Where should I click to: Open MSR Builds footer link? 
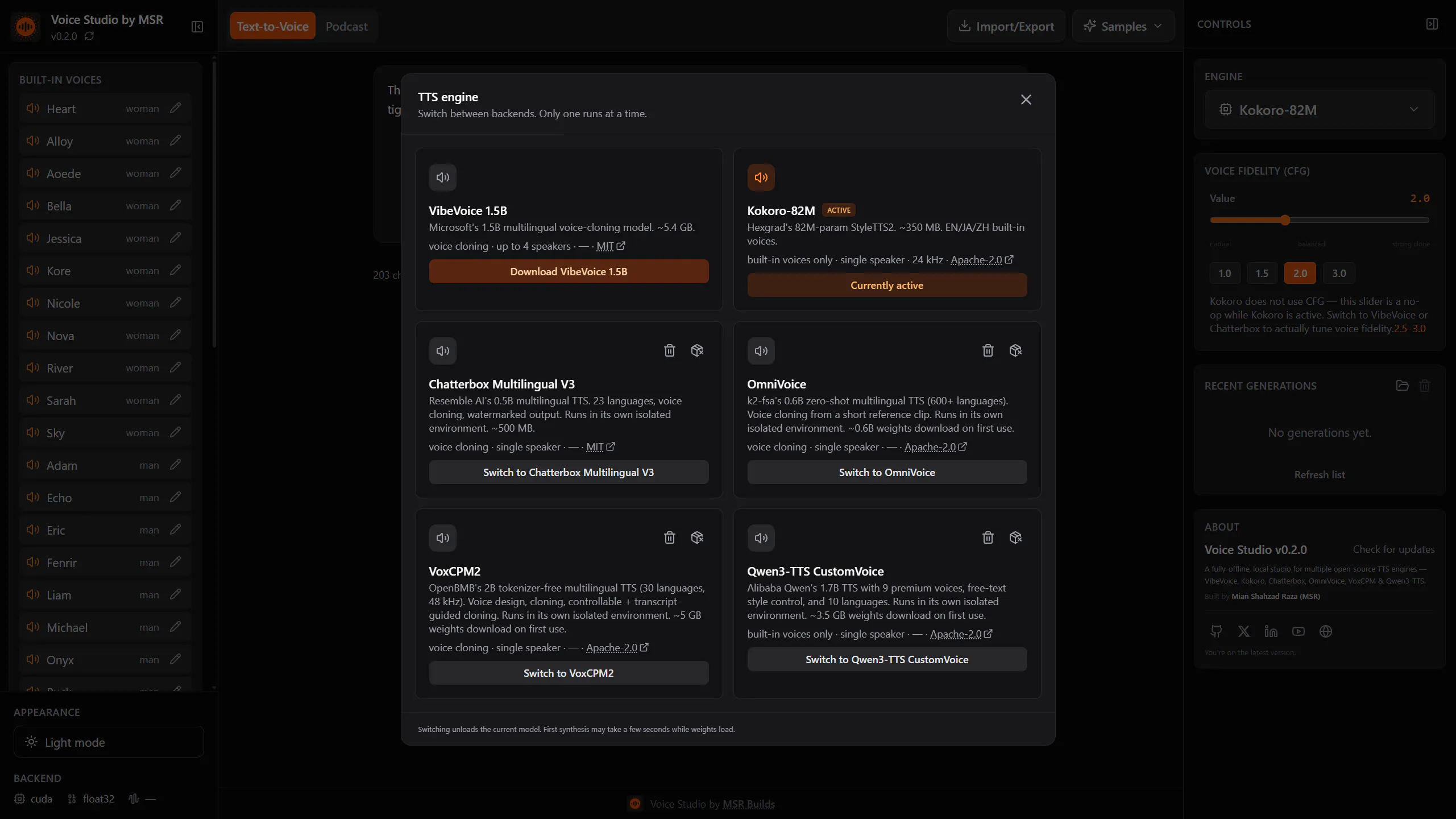(749, 804)
